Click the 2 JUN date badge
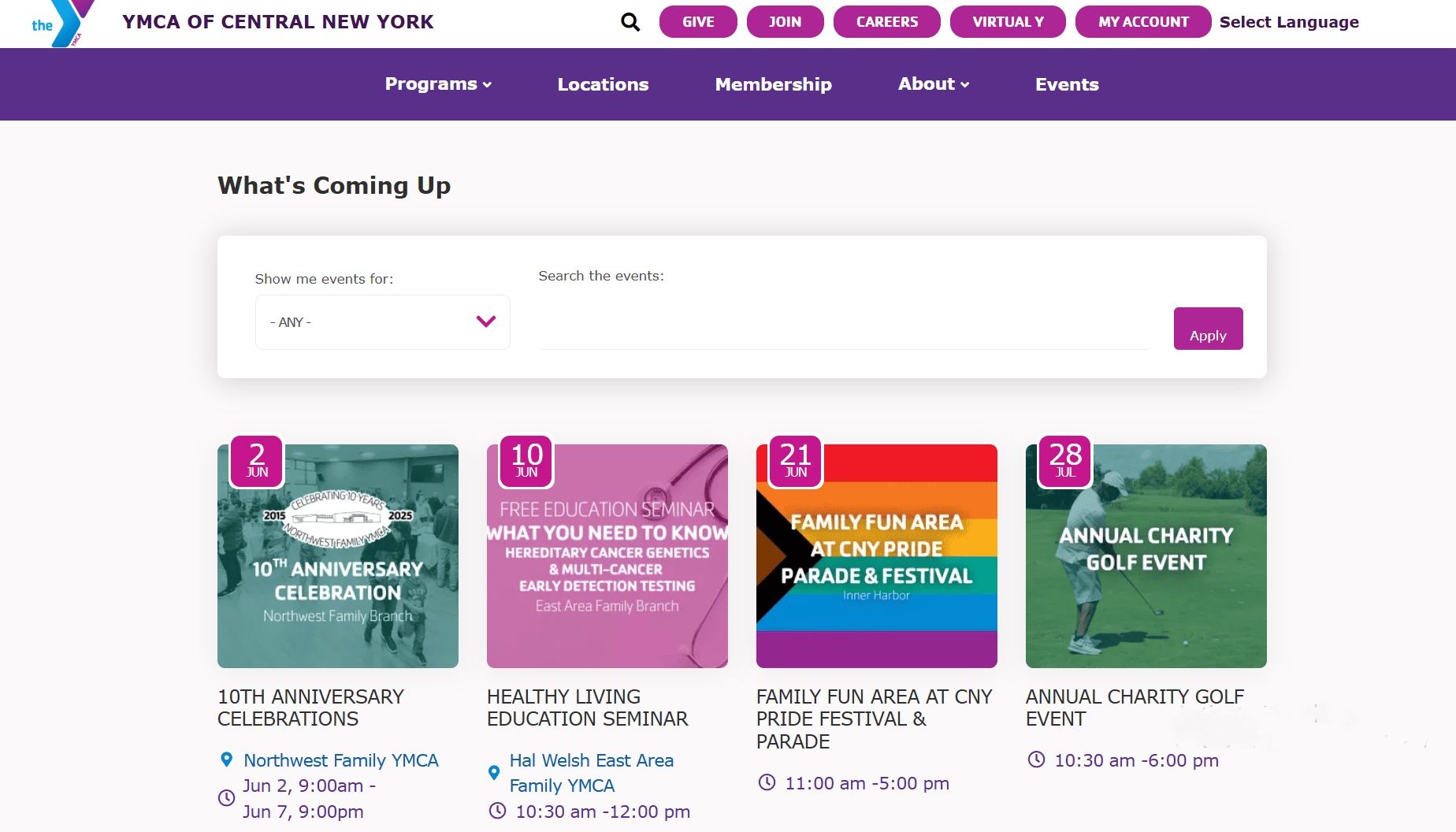 click(x=257, y=462)
